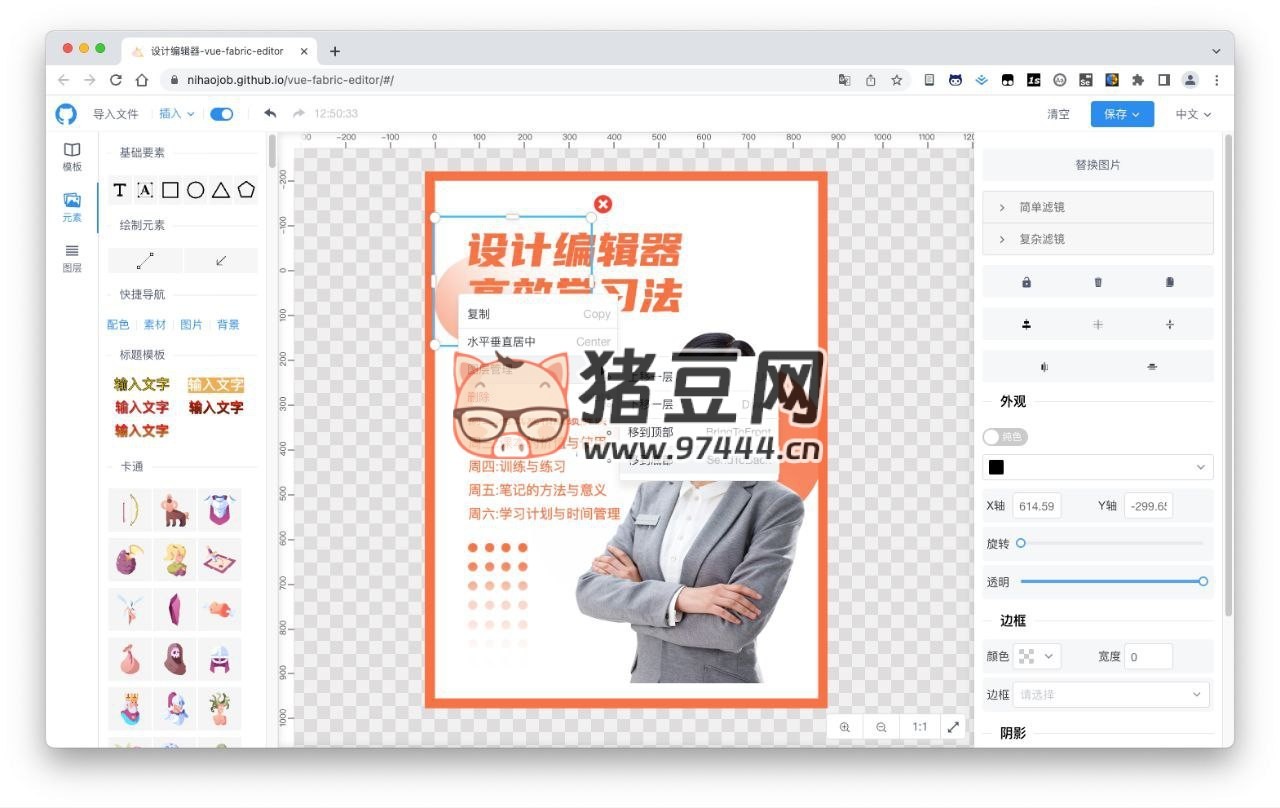Open the 背景 quick navigation link
Viewport: 1280px width, 808px height.
tap(227, 324)
